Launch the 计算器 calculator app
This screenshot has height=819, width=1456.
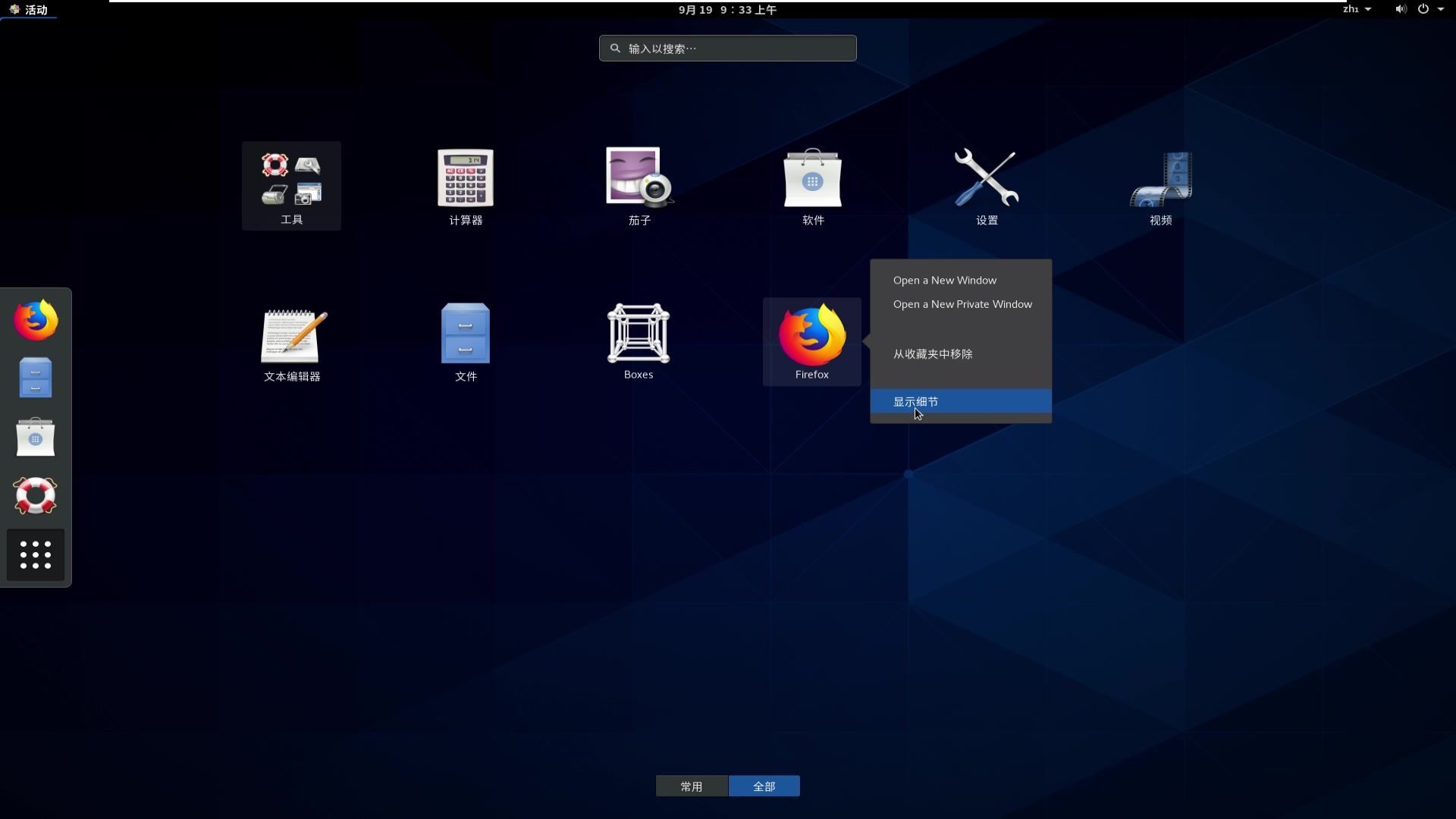[466, 186]
